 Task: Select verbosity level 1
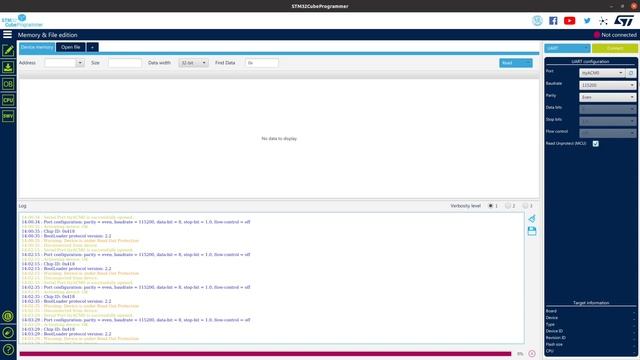491,206
